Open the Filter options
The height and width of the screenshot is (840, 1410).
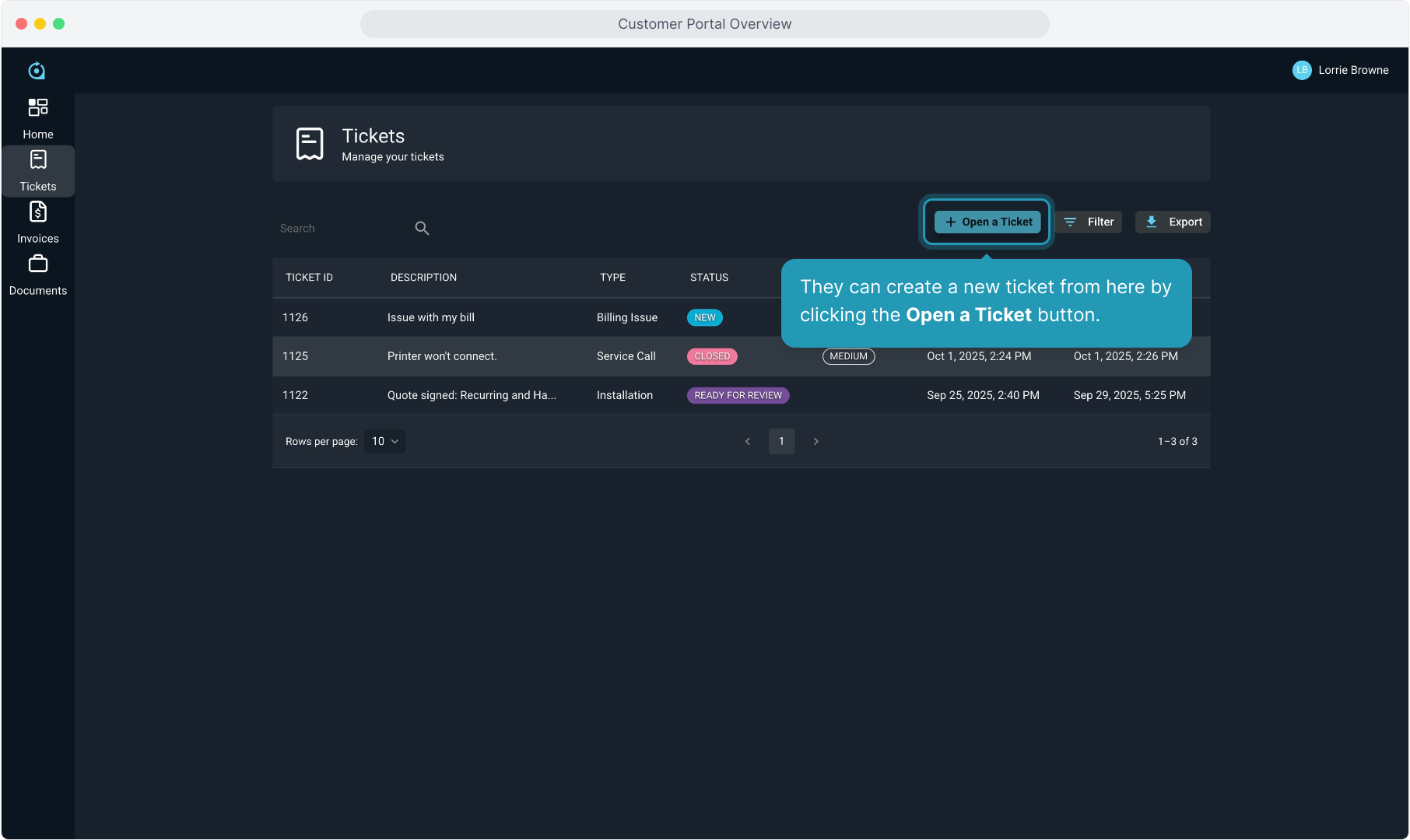[1089, 222]
